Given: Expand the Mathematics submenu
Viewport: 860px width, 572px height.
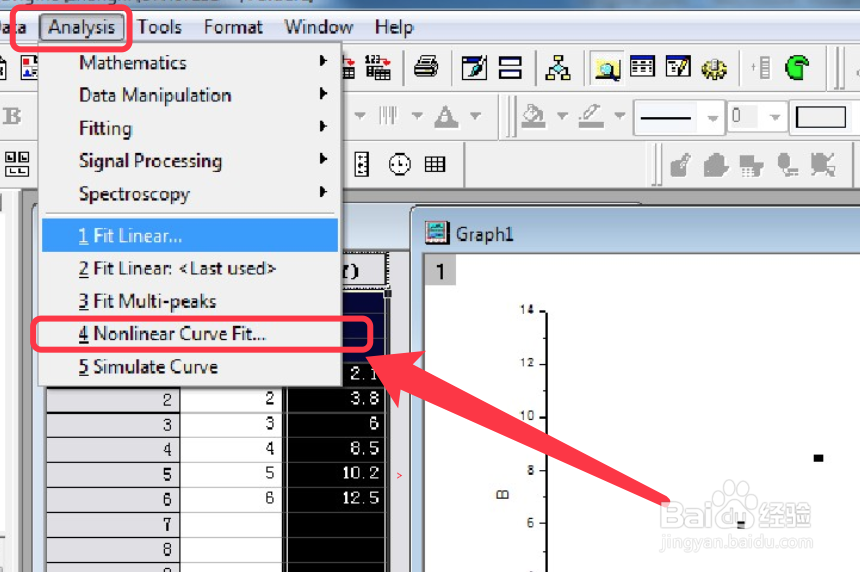Looking at the screenshot, I should point(190,63).
